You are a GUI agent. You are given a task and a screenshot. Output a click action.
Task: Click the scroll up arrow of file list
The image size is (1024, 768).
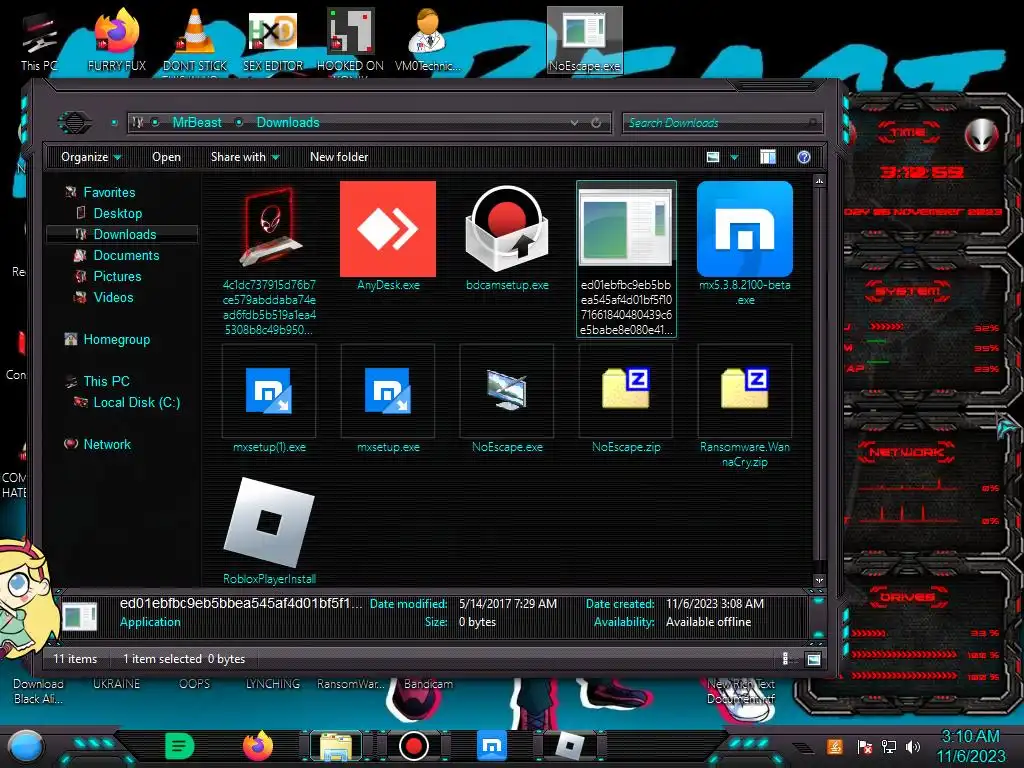819,180
